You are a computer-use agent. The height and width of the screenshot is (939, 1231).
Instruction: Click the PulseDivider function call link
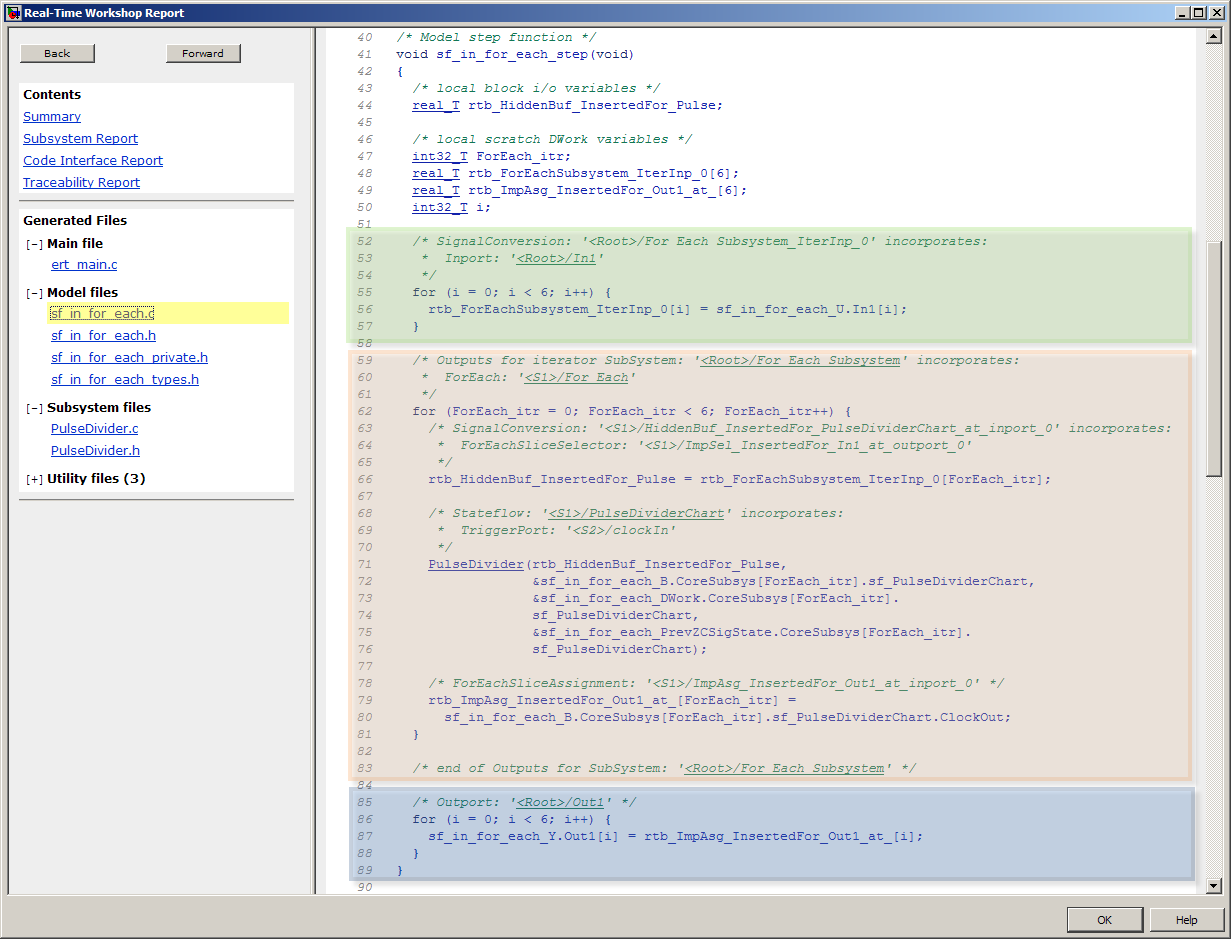475,564
